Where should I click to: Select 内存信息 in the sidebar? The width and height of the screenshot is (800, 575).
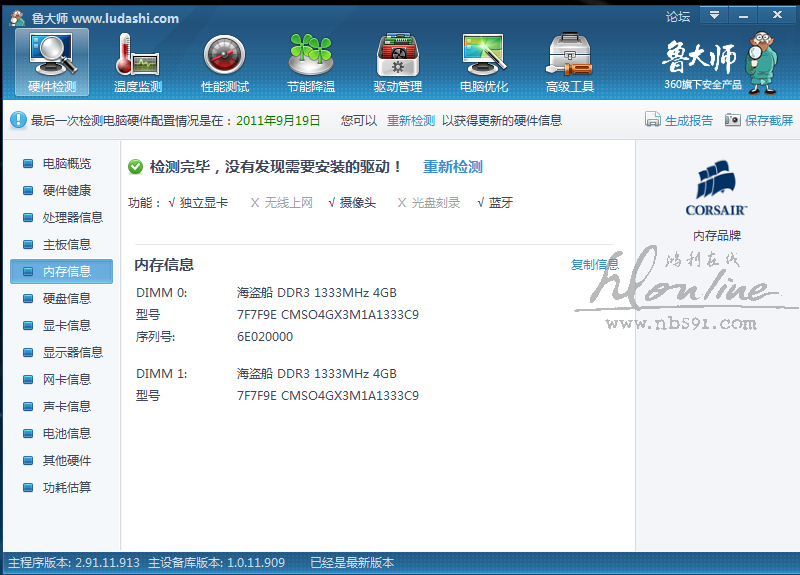coord(61,271)
